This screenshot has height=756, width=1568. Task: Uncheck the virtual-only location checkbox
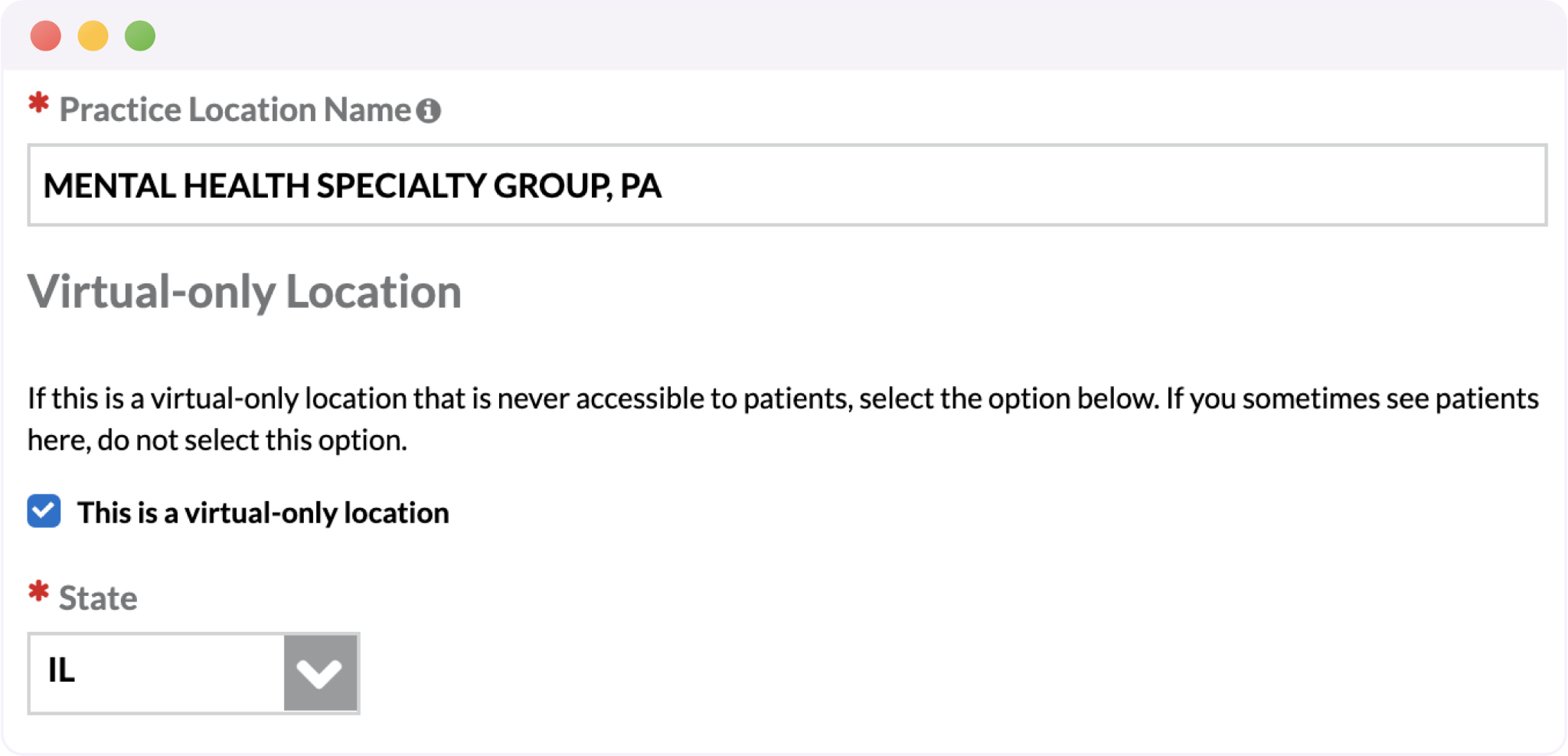coord(44,511)
